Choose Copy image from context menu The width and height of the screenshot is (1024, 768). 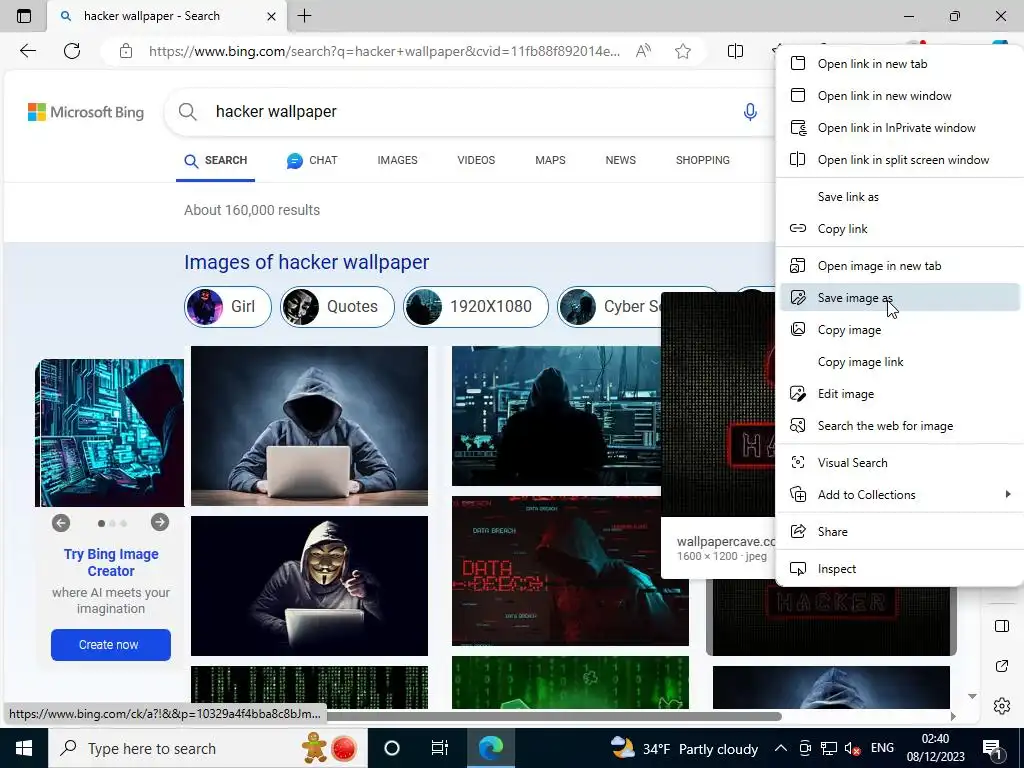click(x=899, y=330)
